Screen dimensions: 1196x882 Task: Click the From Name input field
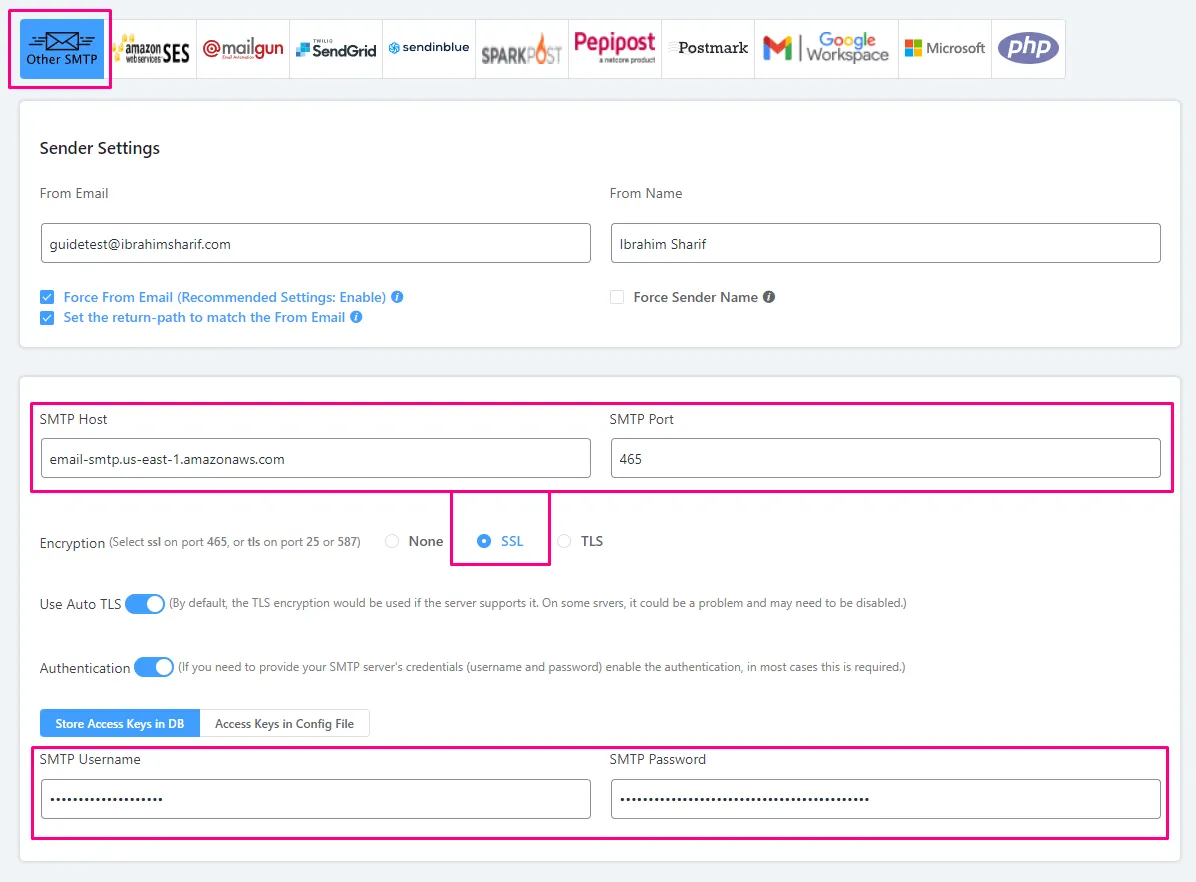point(886,243)
